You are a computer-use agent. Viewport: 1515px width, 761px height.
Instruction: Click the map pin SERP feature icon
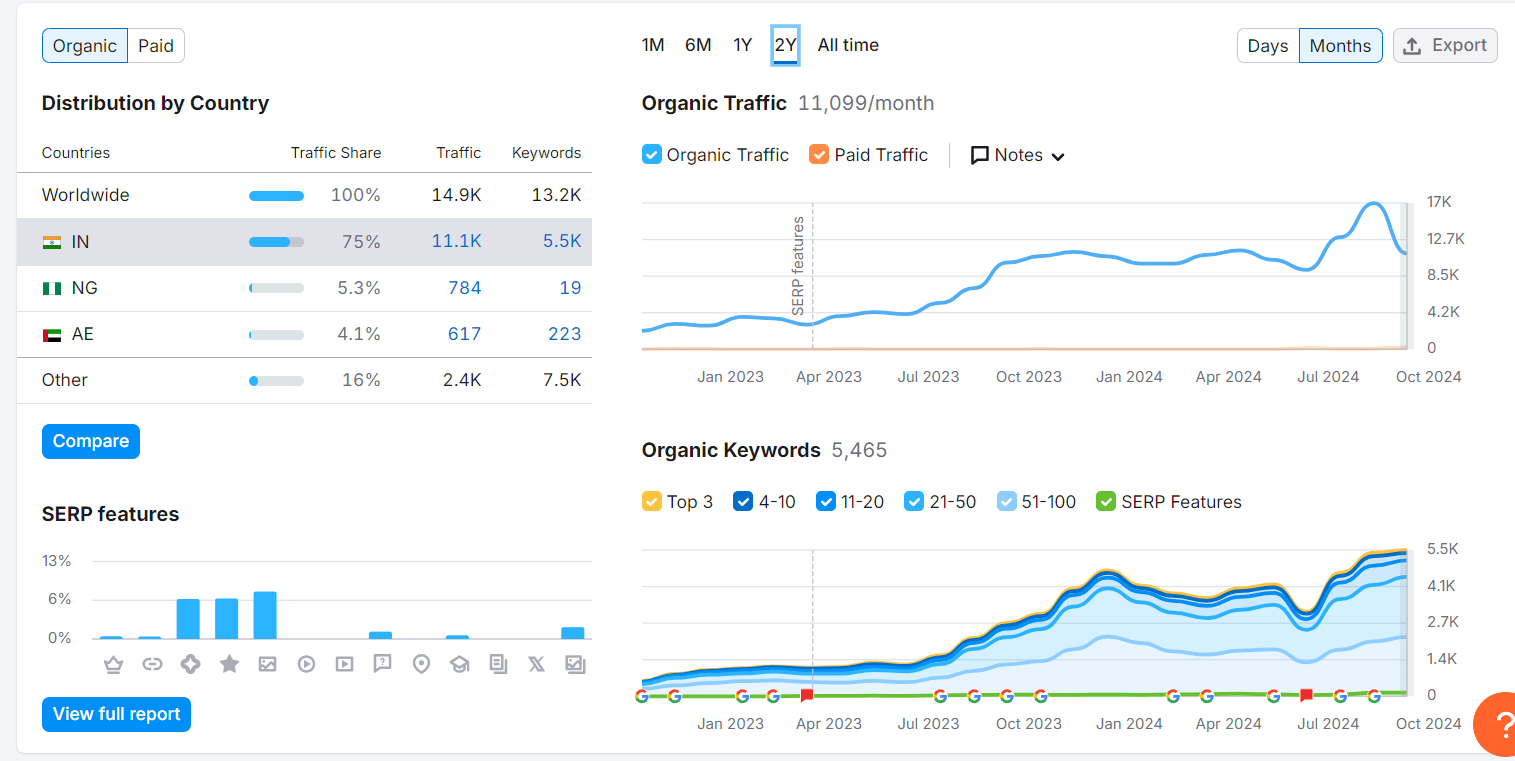pyautogui.click(x=421, y=664)
